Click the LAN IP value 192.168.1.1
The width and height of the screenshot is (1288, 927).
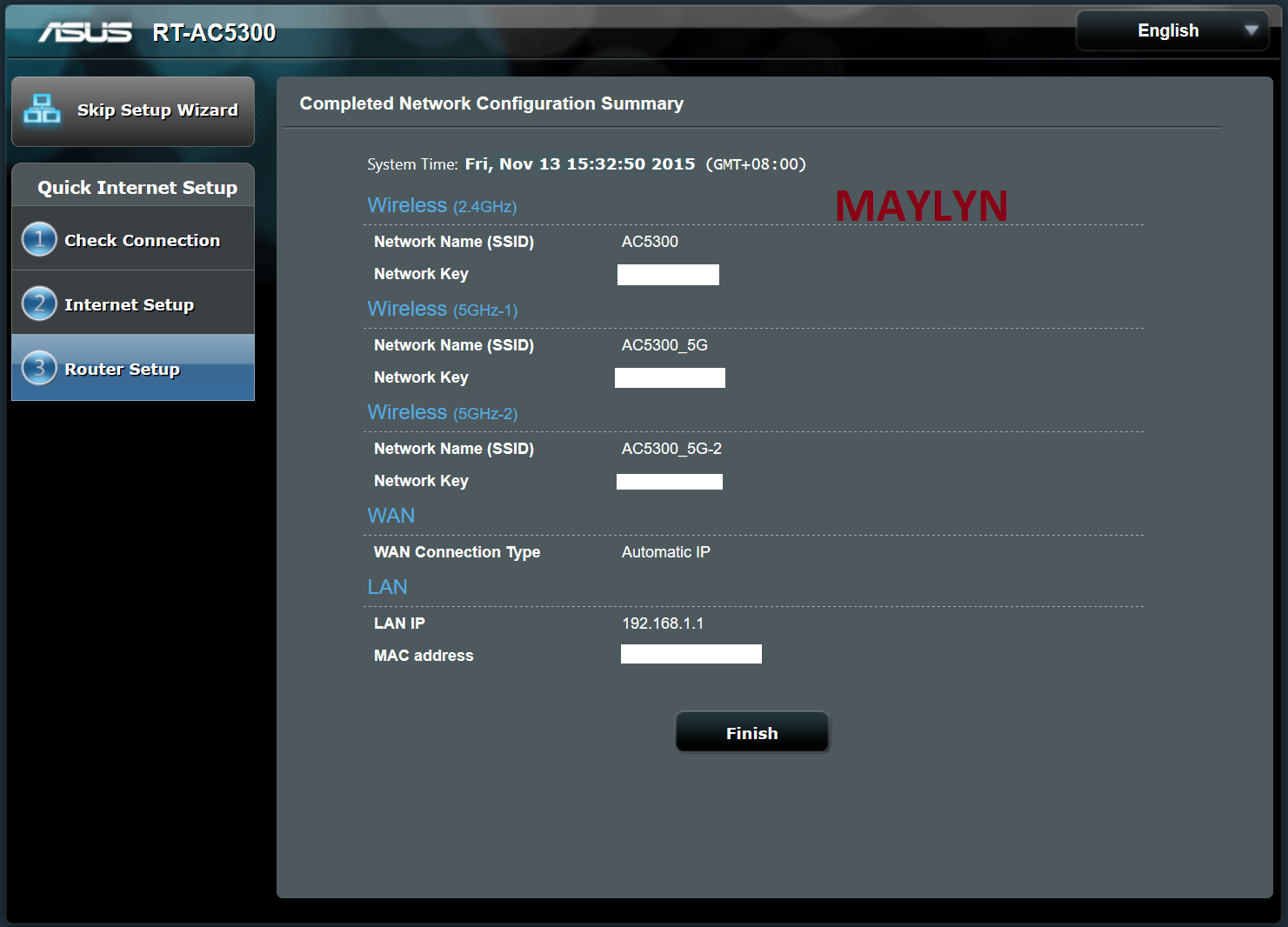(663, 624)
